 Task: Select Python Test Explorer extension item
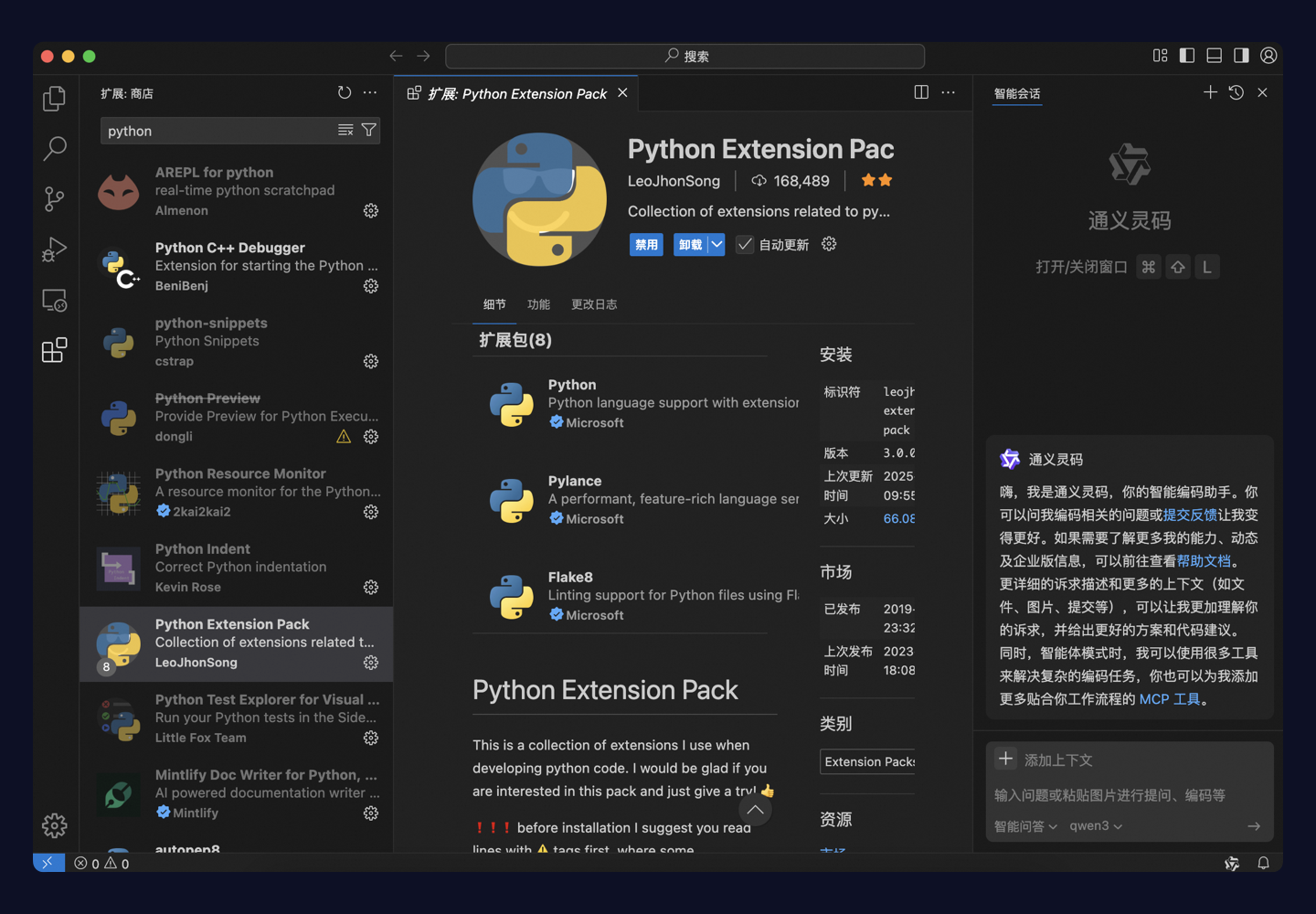tap(237, 718)
